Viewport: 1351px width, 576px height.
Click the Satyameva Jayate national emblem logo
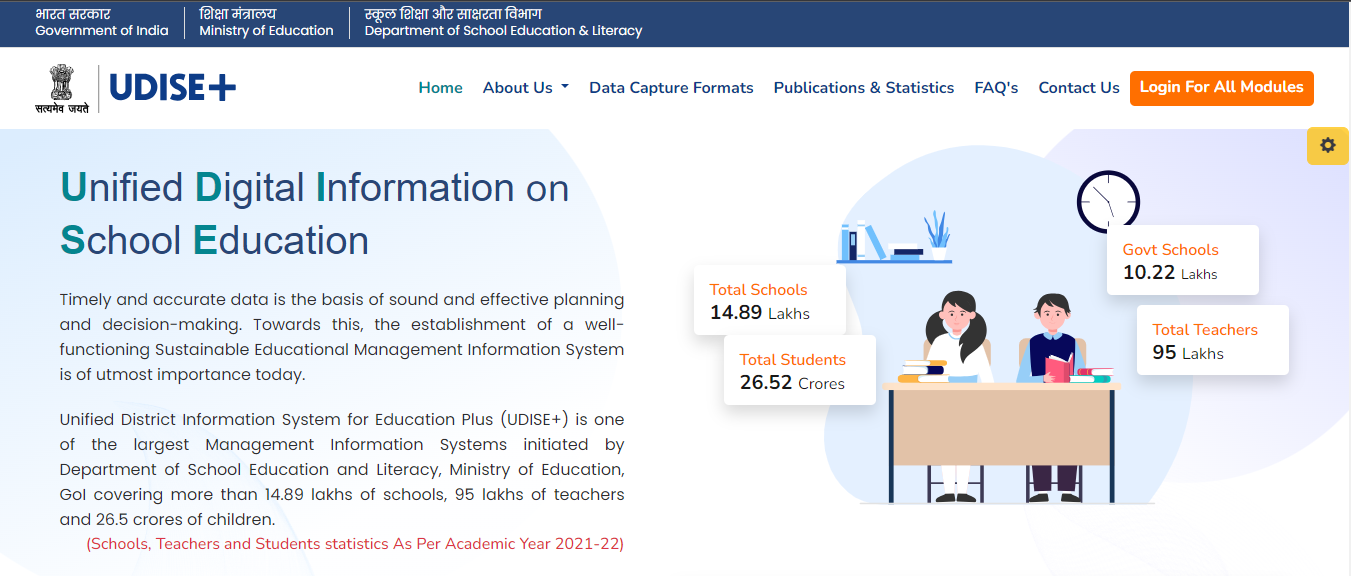click(x=62, y=89)
